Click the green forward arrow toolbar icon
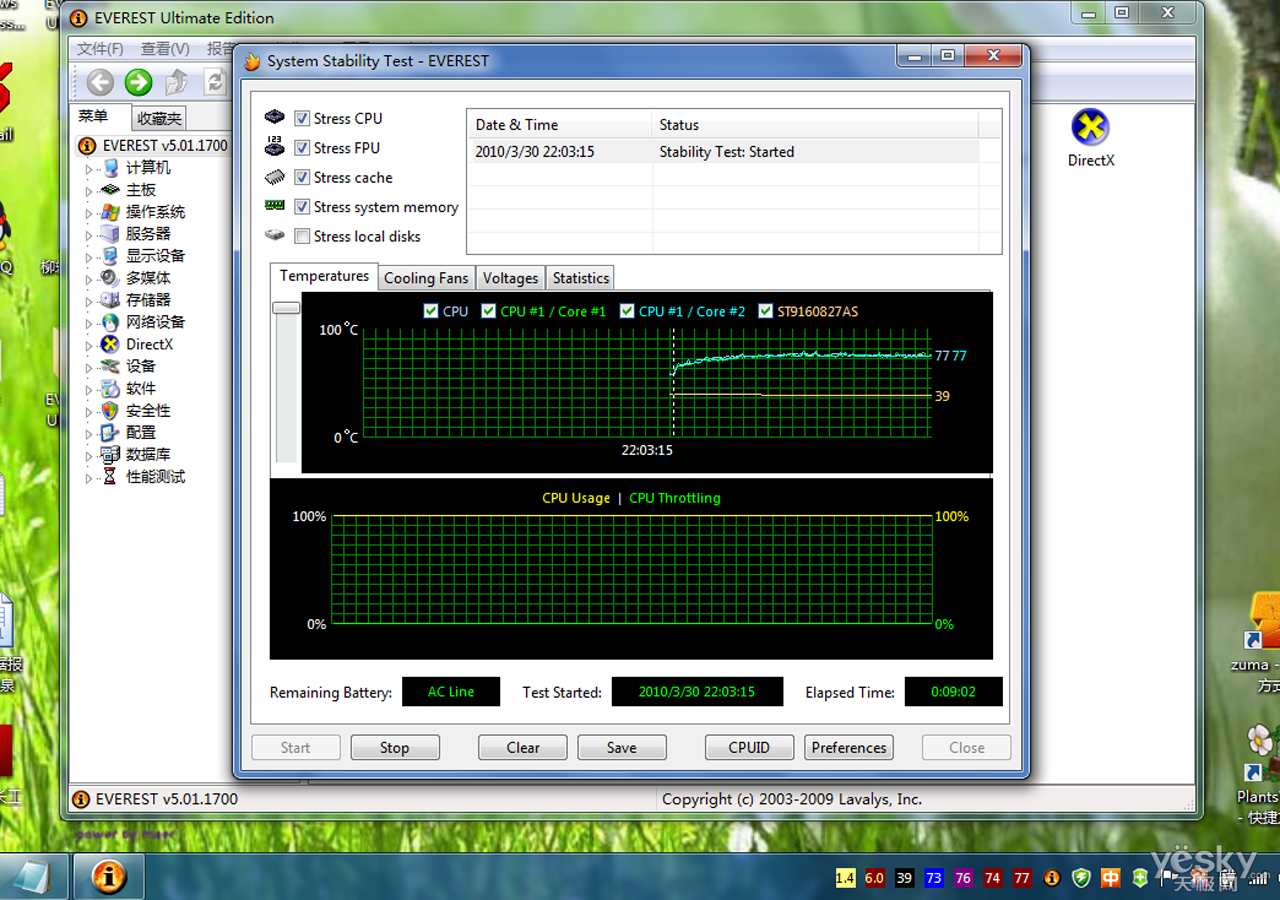The height and width of the screenshot is (900, 1280). tap(138, 82)
